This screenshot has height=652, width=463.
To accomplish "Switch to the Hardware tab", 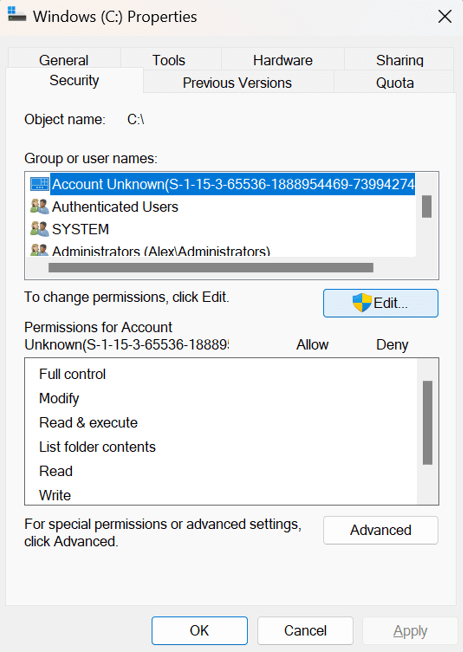I will pyautogui.click(x=283, y=60).
